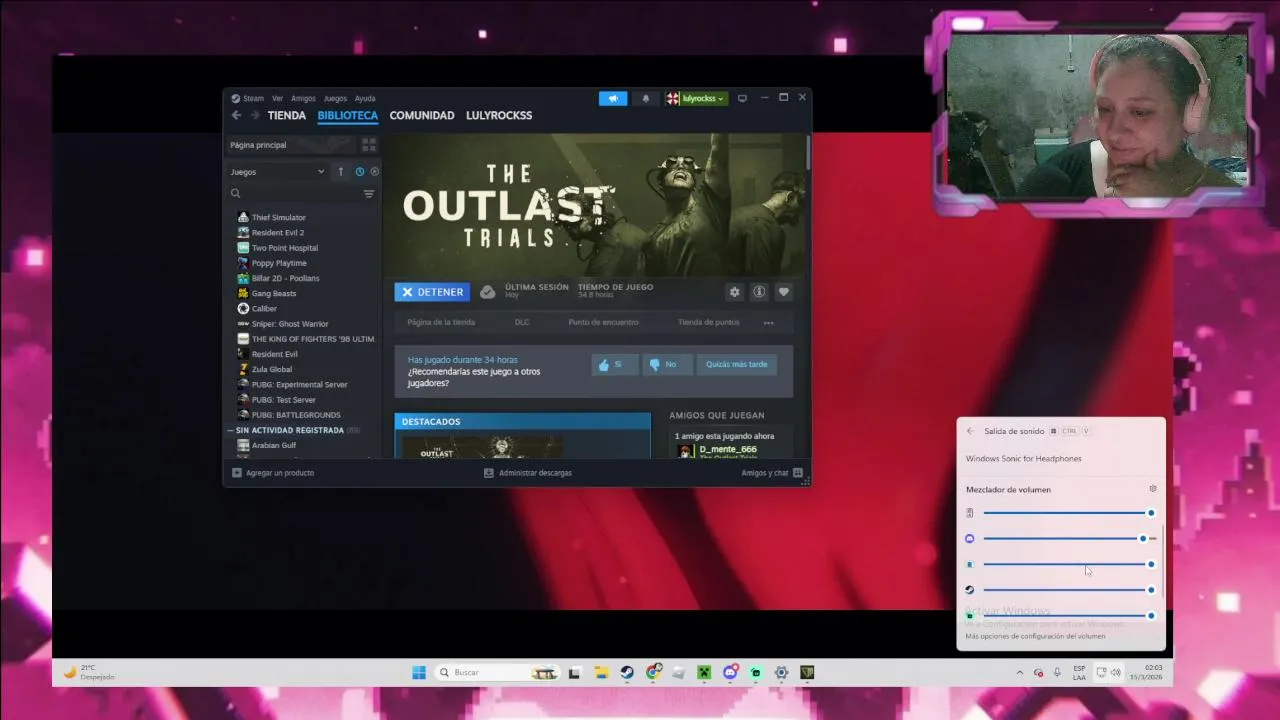Open more game links ellipsis
This screenshot has width=1280, height=720.
(768, 323)
